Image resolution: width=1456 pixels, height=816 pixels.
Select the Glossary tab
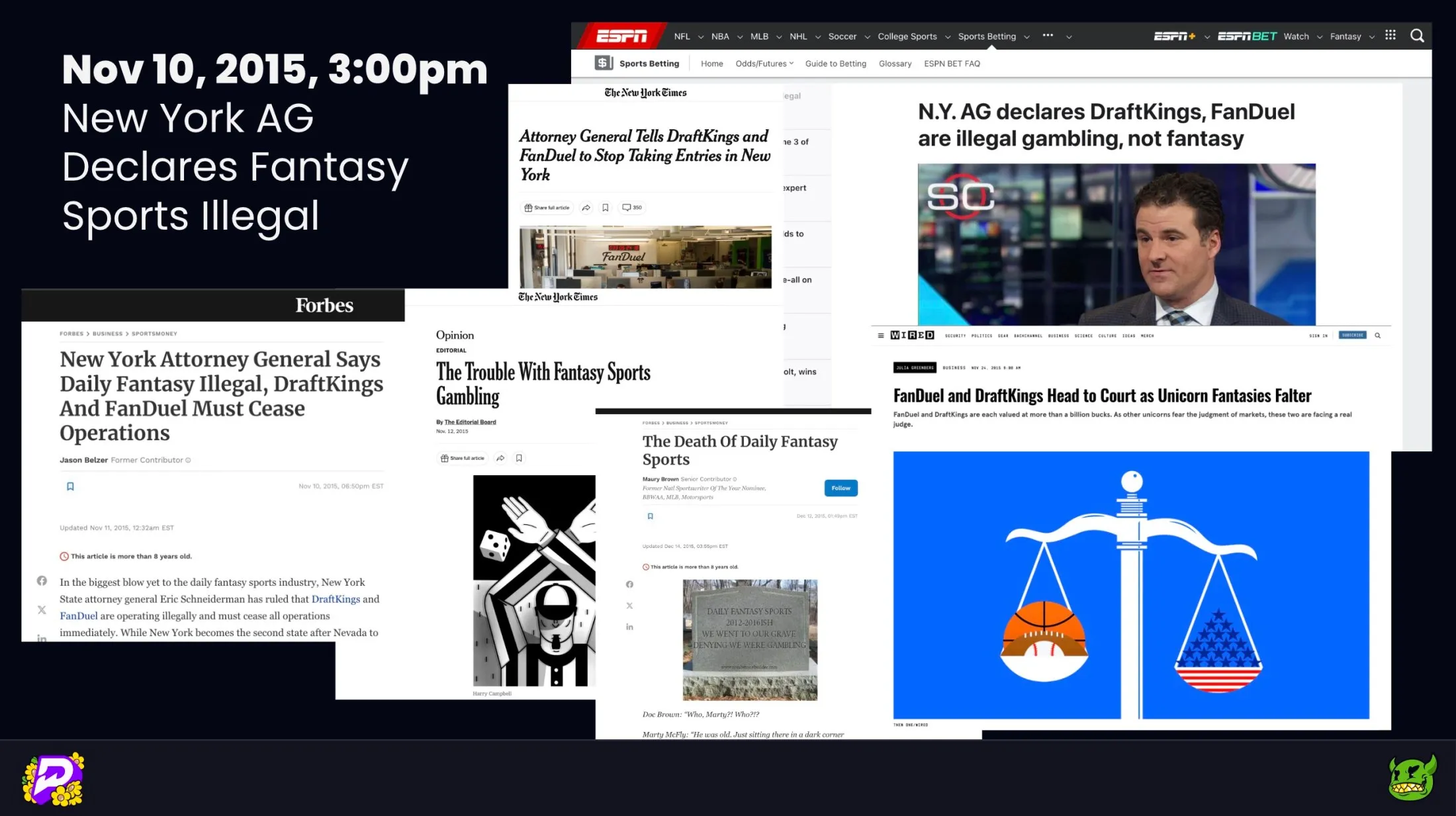pos(895,64)
